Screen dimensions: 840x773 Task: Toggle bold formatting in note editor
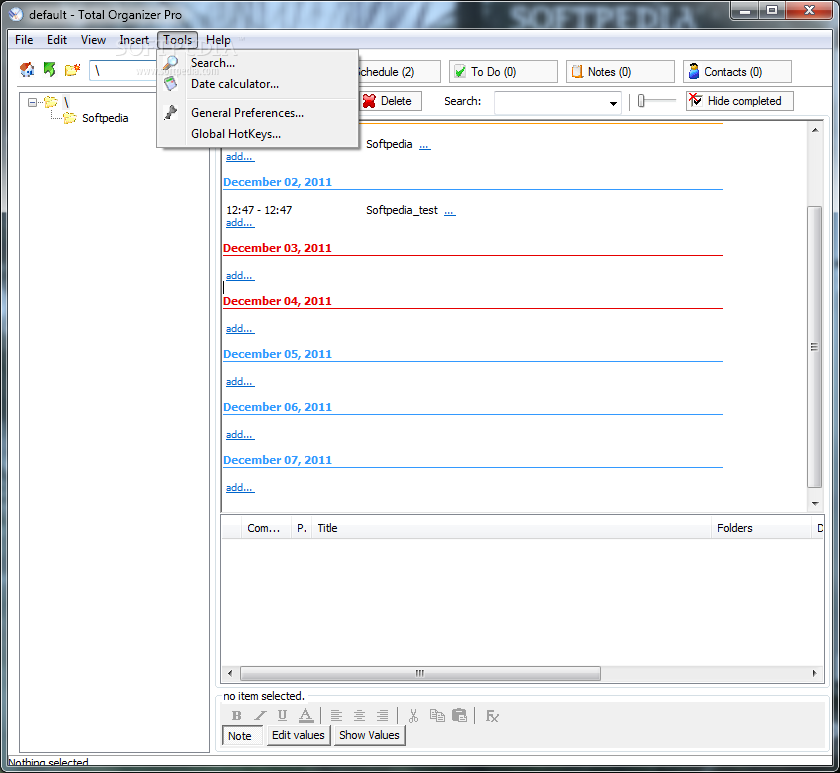point(236,716)
